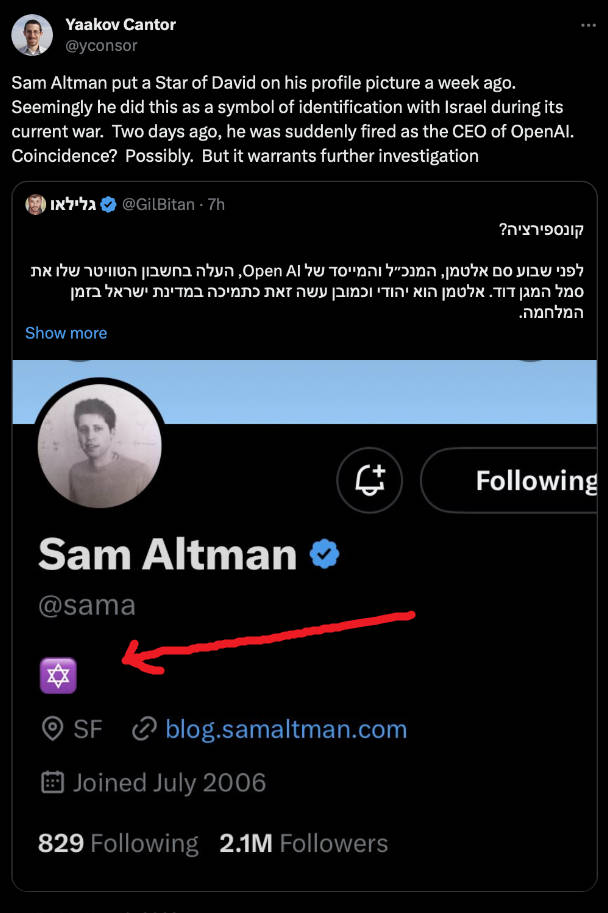Image resolution: width=608 pixels, height=913 pixels.
Task: Click Yaakov Cantor's profile avatar
Action: tap(32, 35)
